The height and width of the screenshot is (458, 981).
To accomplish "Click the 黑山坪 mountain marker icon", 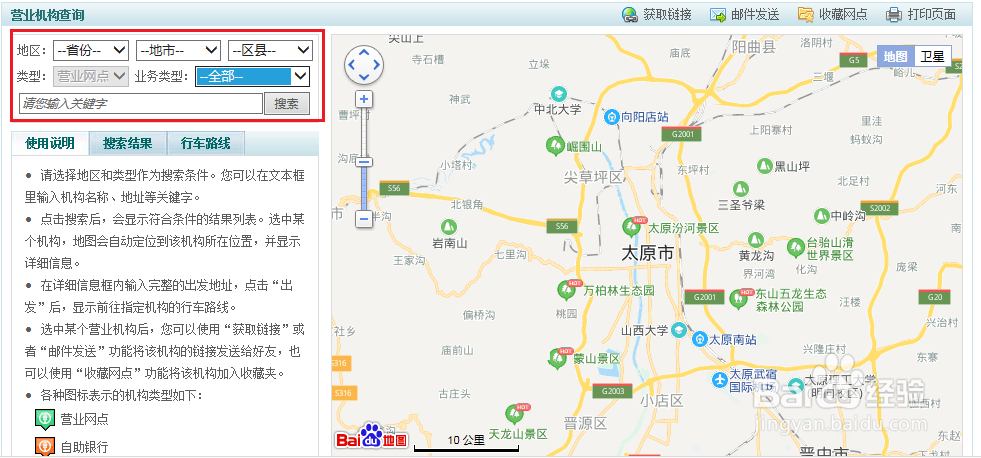I will [x=765, y=166].
